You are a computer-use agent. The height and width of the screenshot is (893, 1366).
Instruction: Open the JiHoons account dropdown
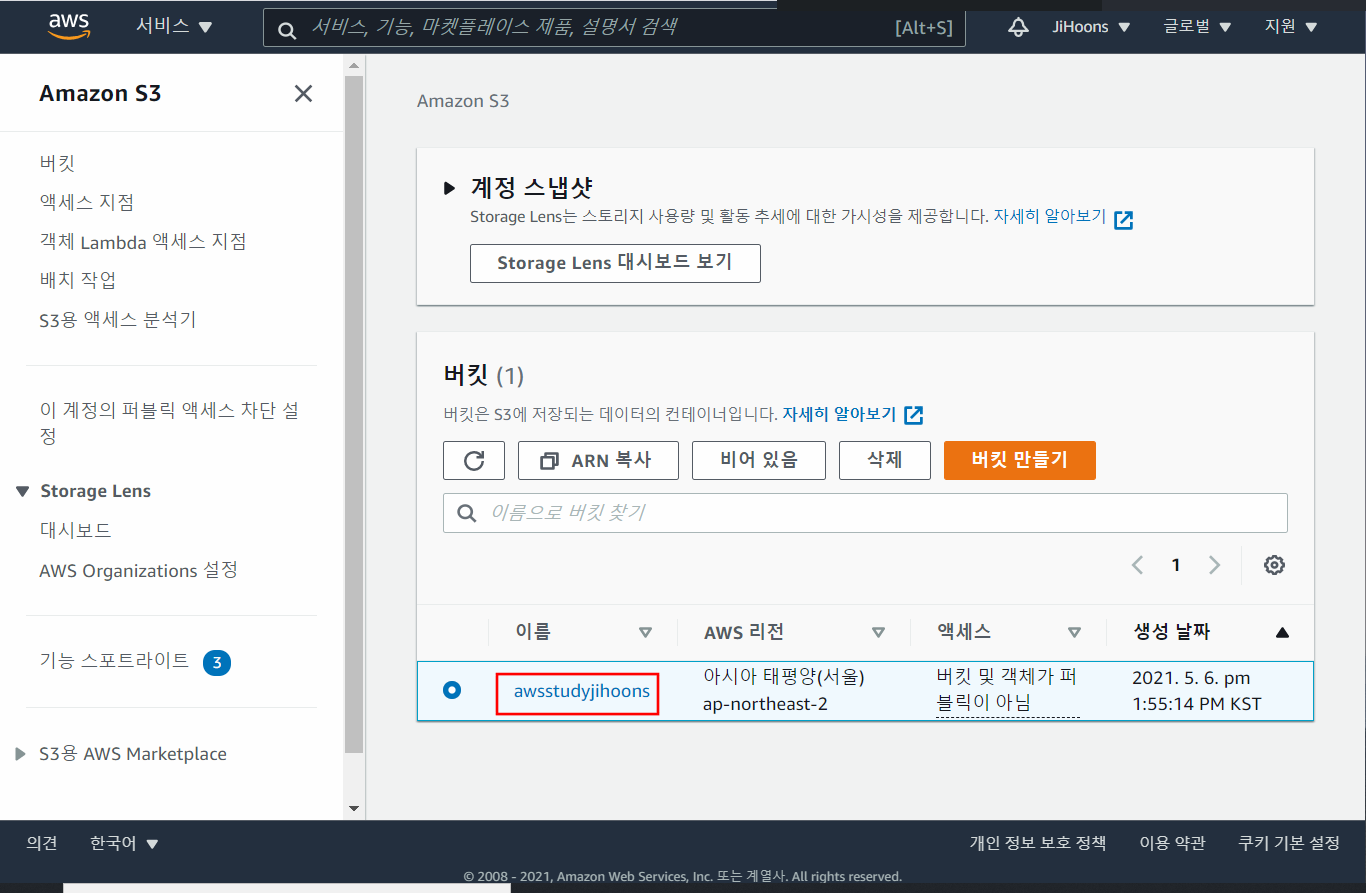coord(1091,27)
